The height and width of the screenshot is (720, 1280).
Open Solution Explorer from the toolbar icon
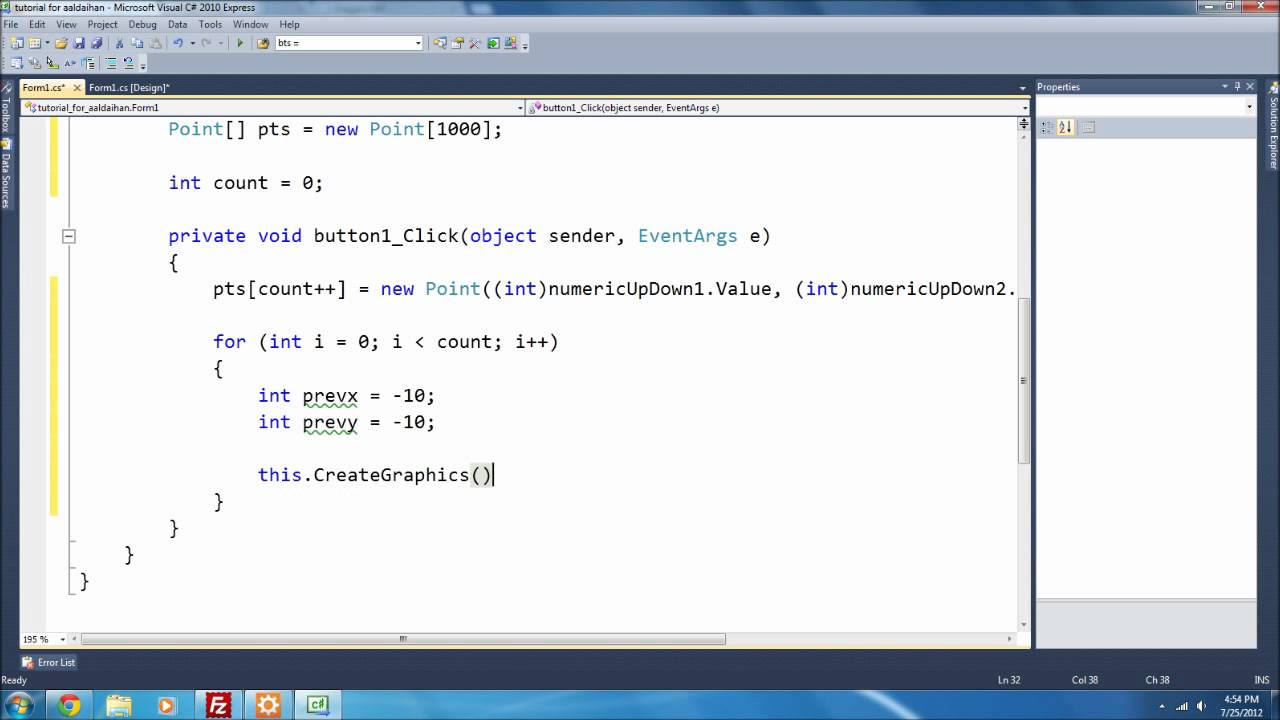[x=440, y=43]
